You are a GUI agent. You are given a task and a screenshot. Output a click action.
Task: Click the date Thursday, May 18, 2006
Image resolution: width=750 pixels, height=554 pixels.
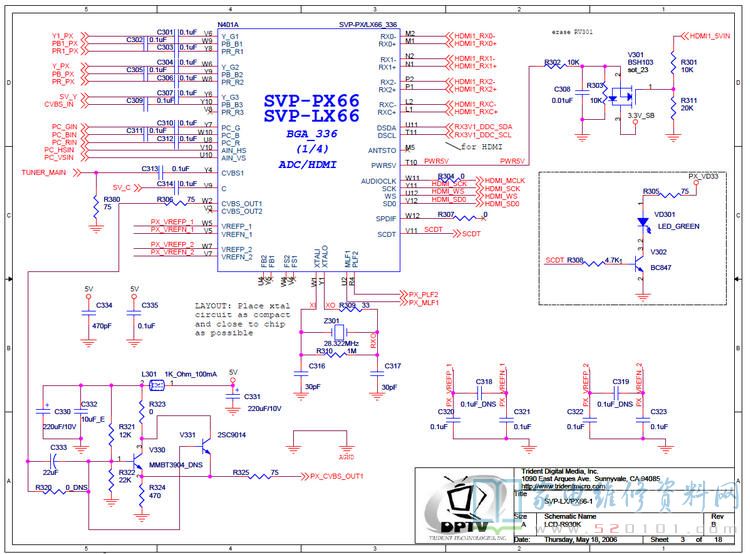tap(580, 540)
